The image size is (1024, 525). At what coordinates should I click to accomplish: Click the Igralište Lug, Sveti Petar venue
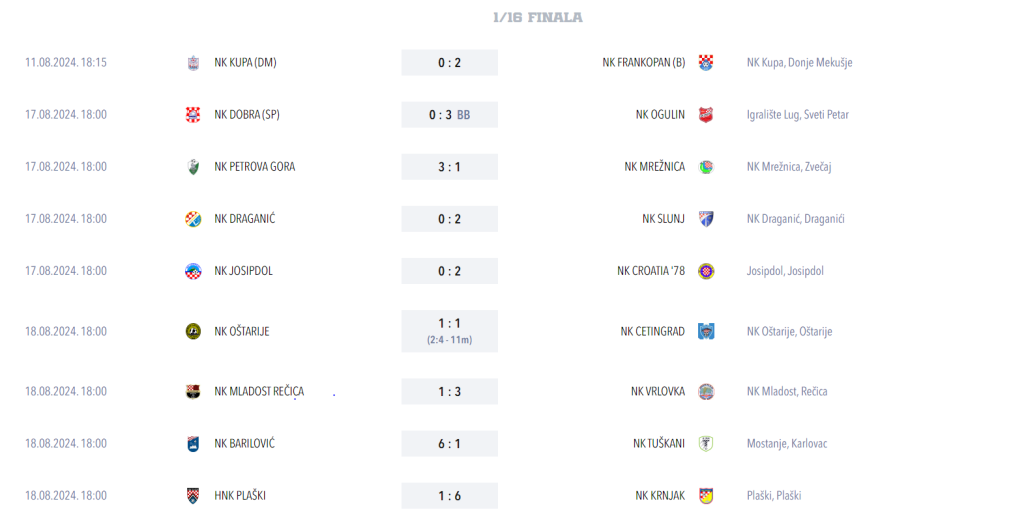coord(797,115)
